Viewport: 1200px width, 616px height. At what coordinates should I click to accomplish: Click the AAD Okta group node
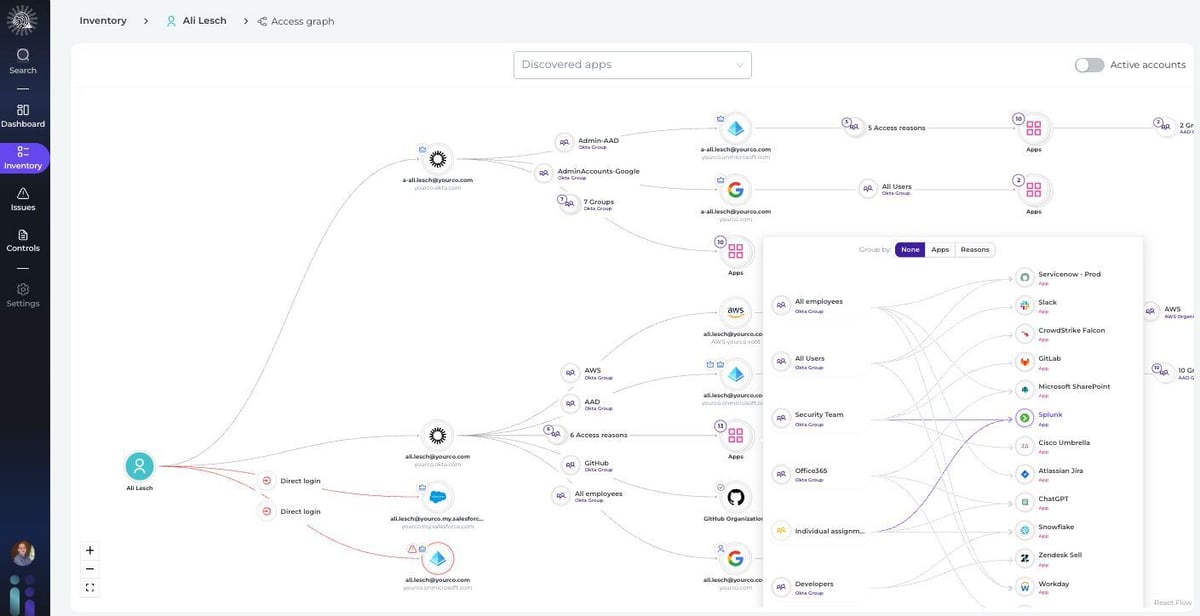(x=588, y=404)
